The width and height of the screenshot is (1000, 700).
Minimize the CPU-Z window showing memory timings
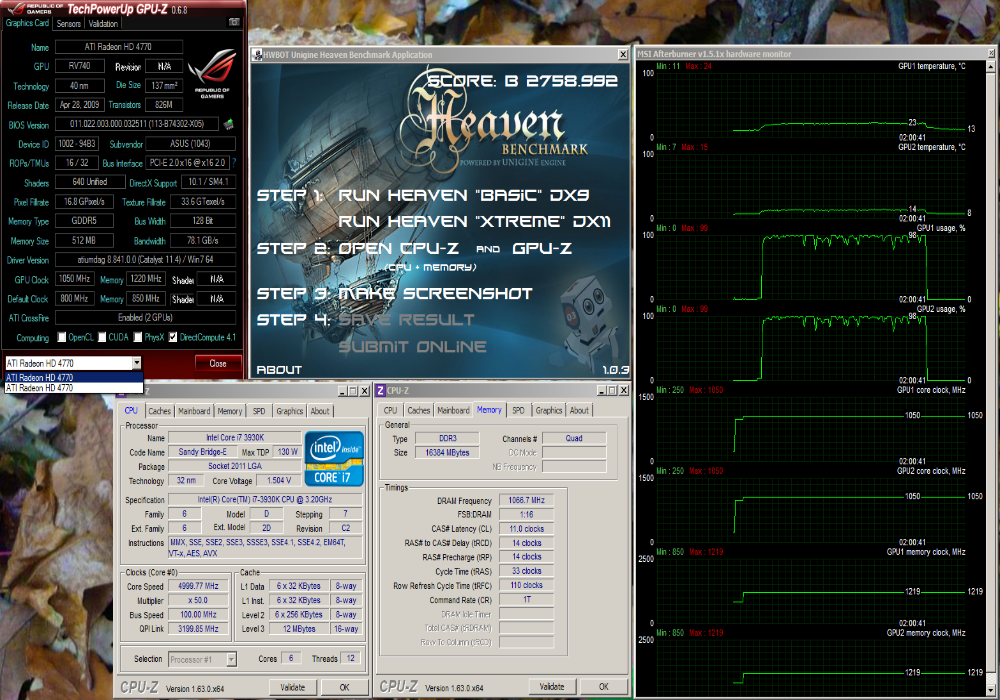[602, 390]
